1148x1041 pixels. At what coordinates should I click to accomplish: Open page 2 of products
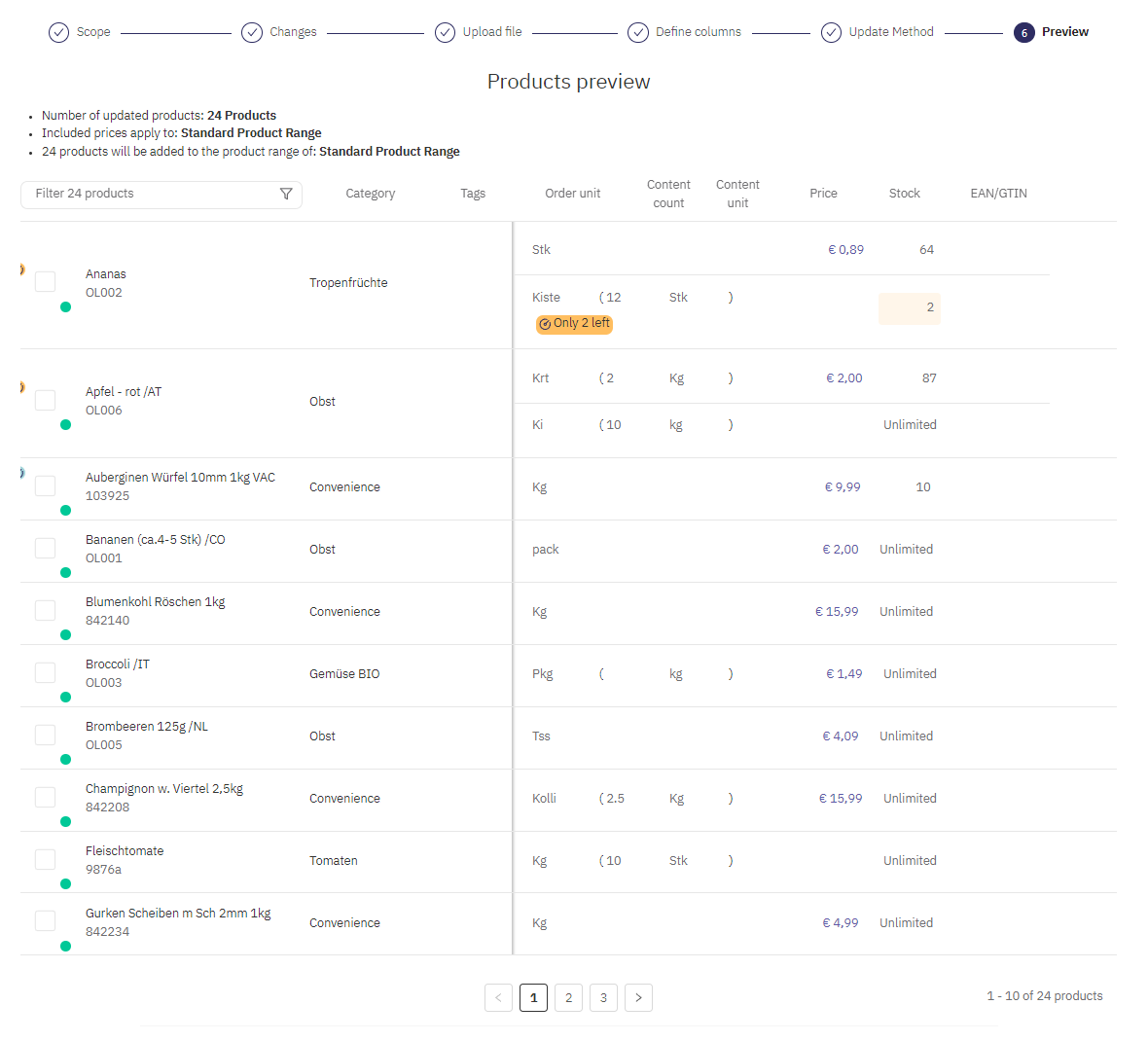pos(568,997)
